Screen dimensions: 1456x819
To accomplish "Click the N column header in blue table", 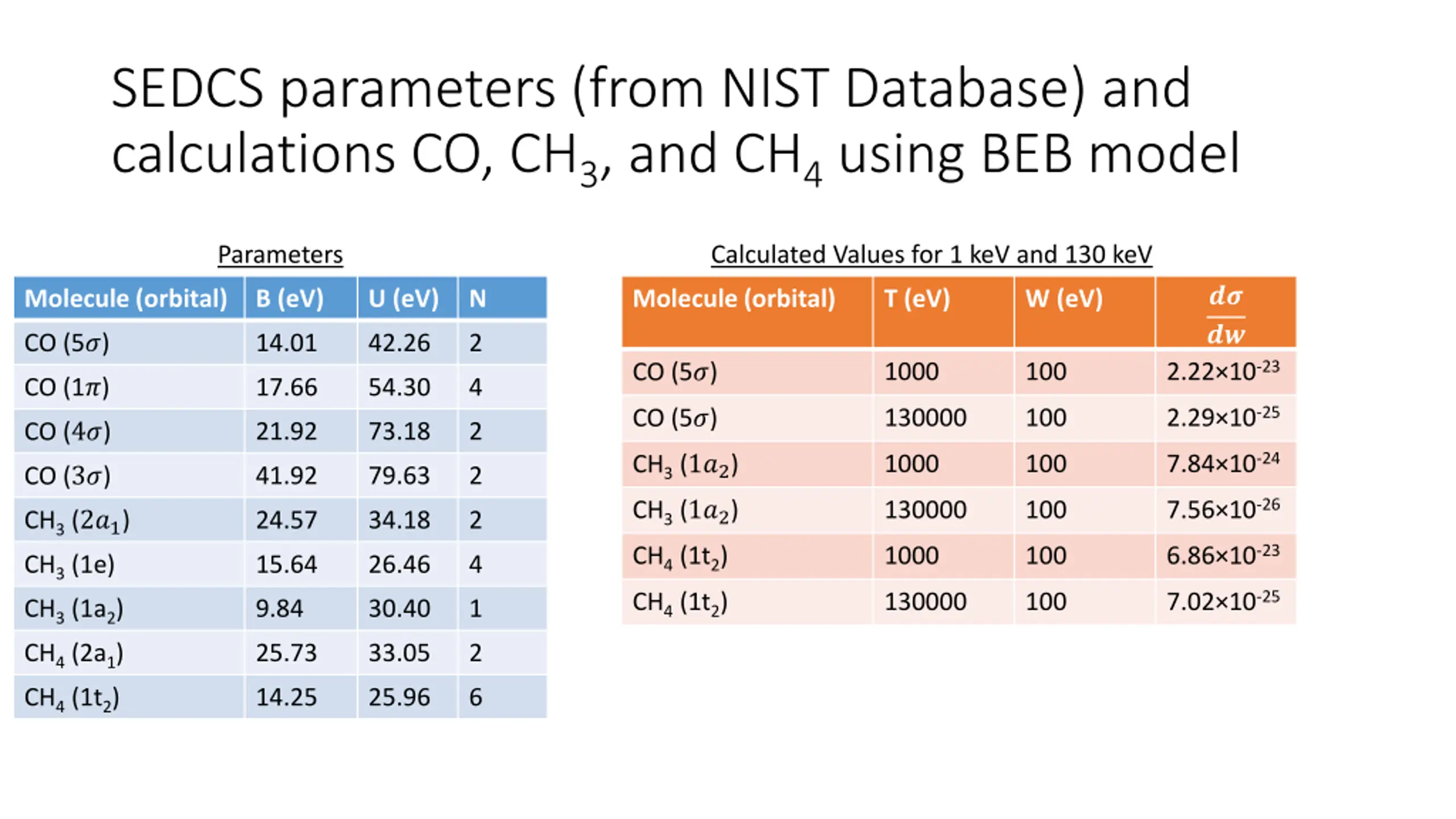I will click(503, 297).
